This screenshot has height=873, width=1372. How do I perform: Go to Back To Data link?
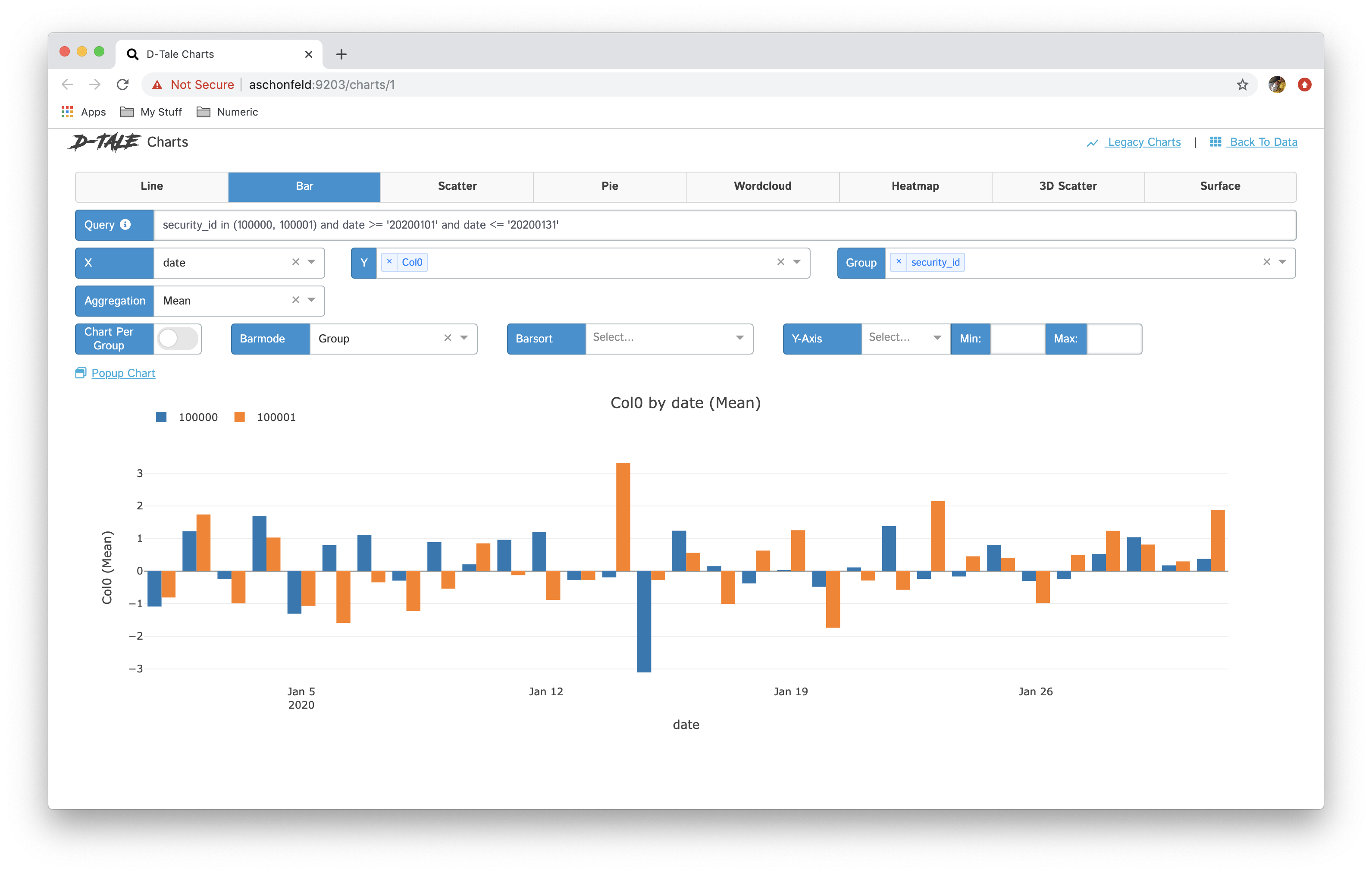1262,142
